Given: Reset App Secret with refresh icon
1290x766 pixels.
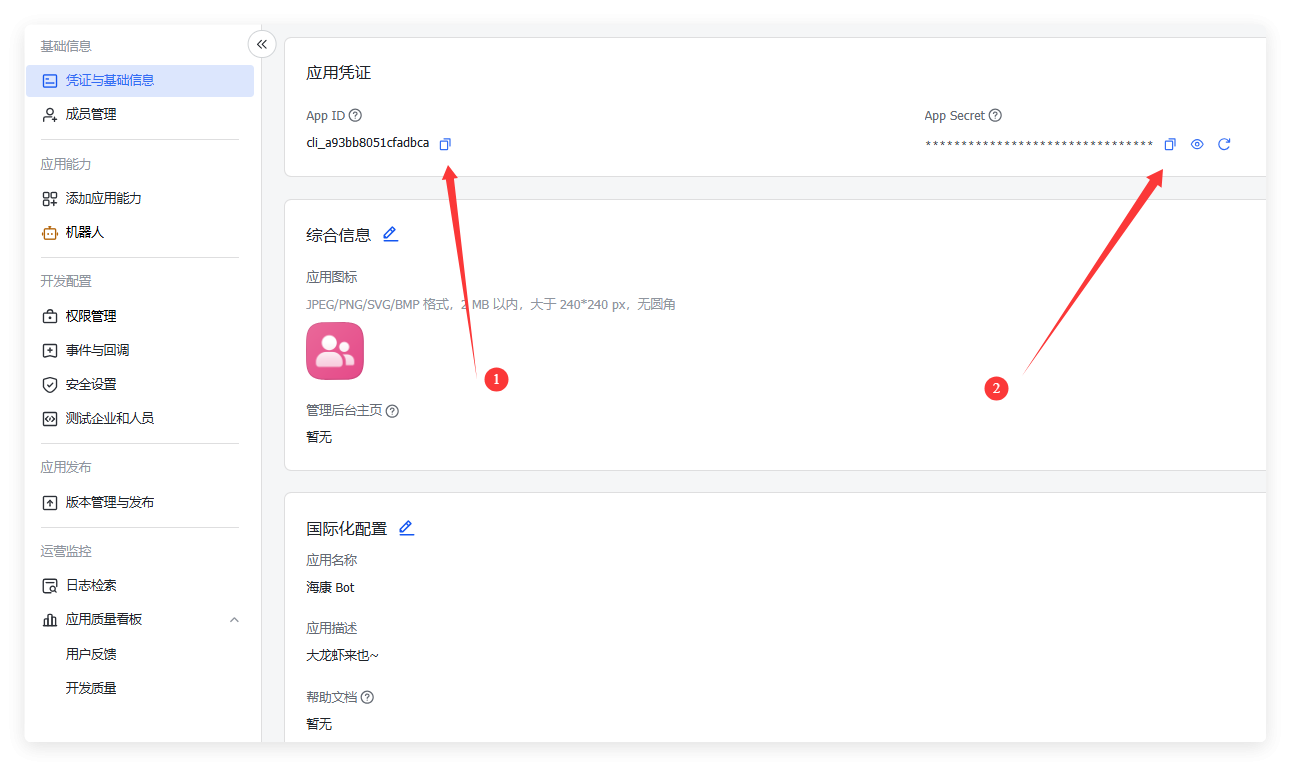Looking at the screenshot, I should [1224, 145].
